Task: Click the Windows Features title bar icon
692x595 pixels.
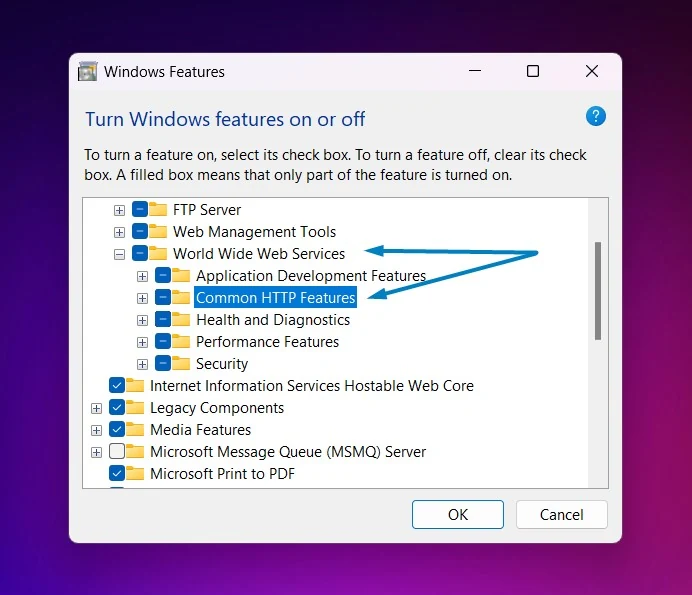Action: point(87,72)
